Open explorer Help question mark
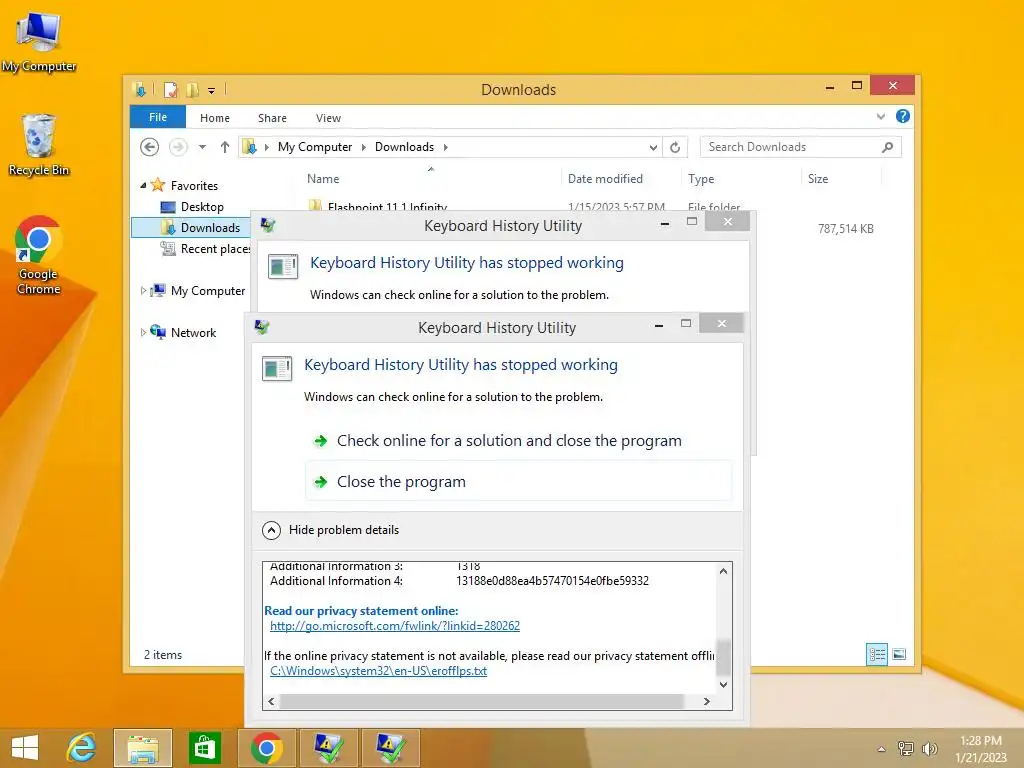The height and width of the screenshot is (768, 1024). (x=903, y=116)
